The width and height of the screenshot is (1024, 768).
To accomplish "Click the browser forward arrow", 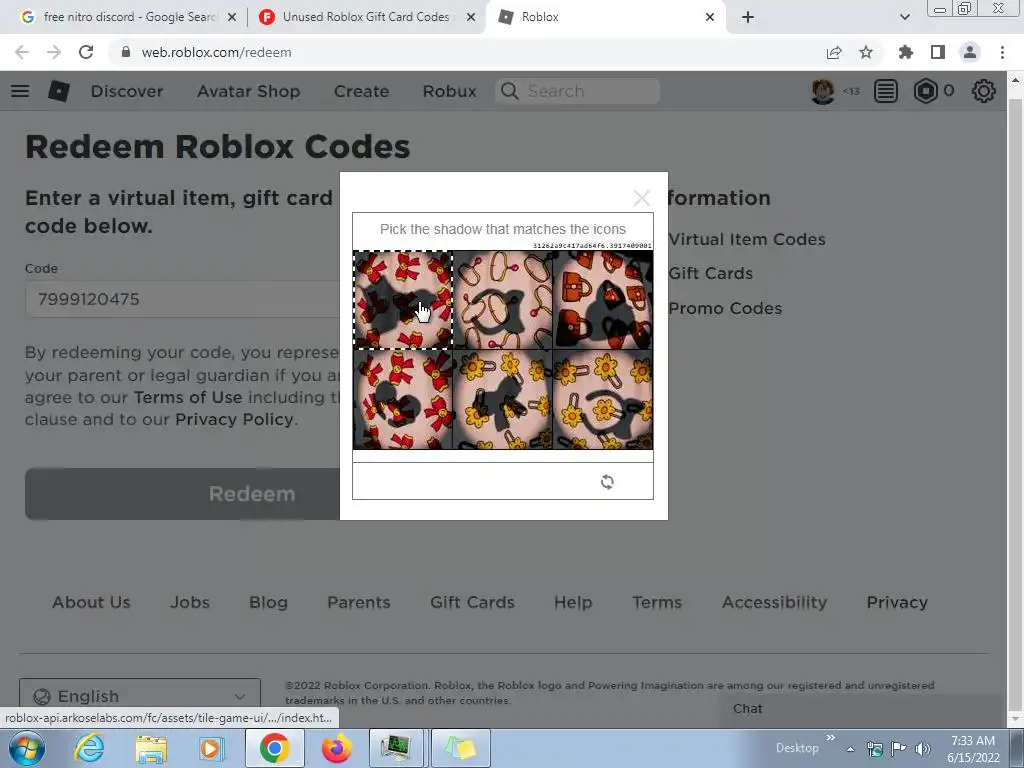I will tap(54, 52).
